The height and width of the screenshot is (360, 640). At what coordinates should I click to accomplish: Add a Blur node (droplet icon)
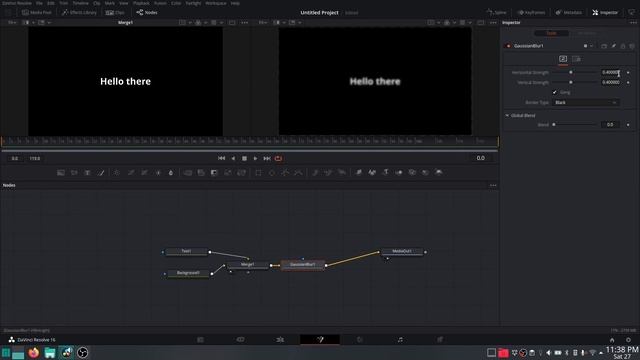tap(171, 173)
